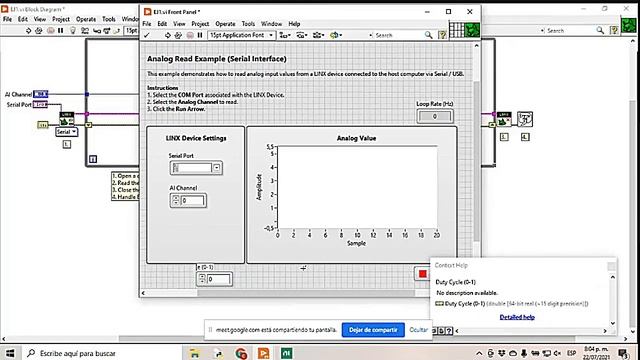Click inside Analog Value graph plot area
This screenshot has width=640, height=360.
[x=358, y=187]
